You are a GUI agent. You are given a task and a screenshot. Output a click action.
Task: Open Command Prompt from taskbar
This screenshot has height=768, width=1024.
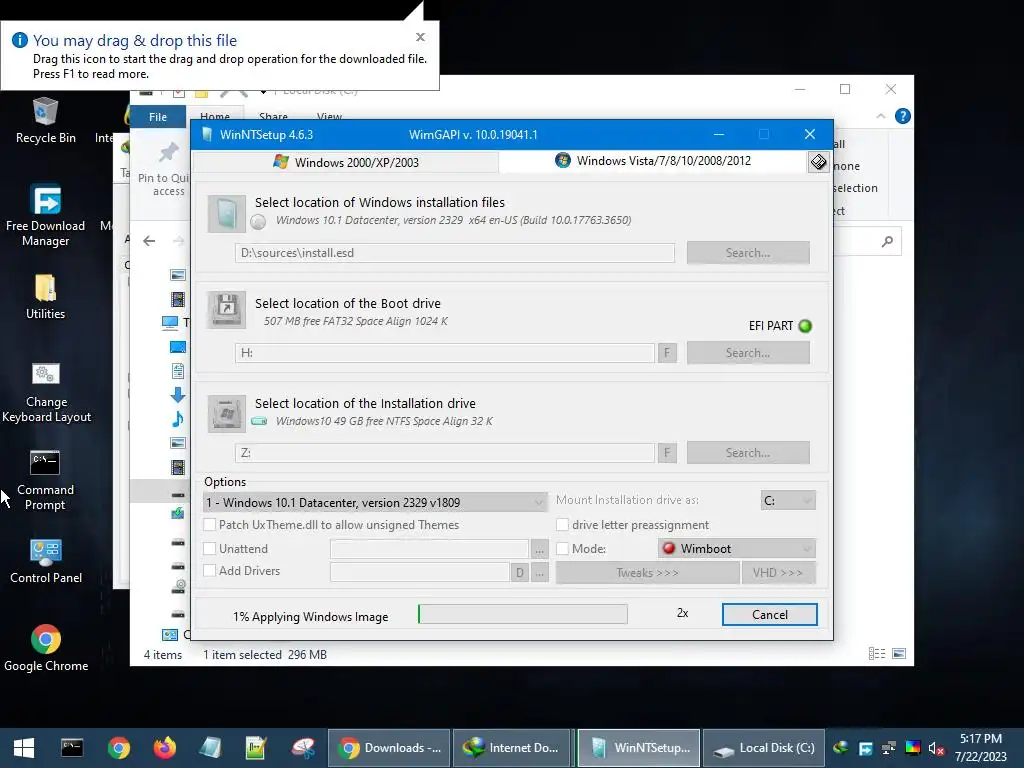pos(72,748)
